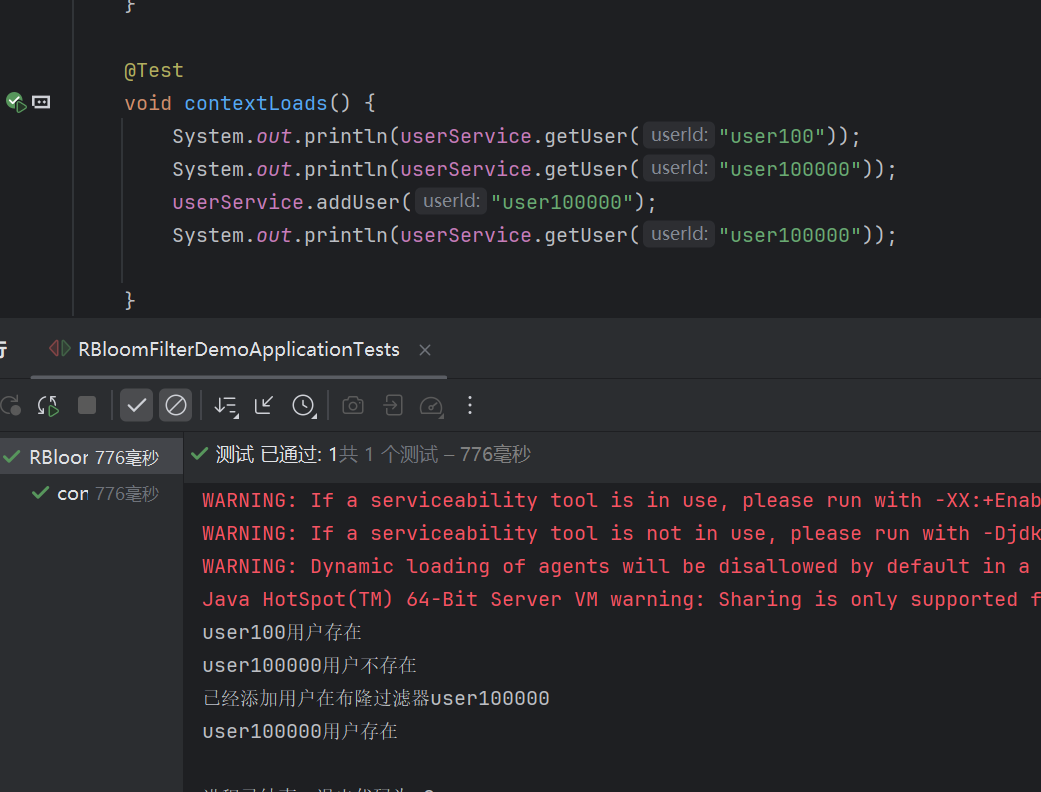Toggle the Show Passed checkmark filter

coord(137,405)
